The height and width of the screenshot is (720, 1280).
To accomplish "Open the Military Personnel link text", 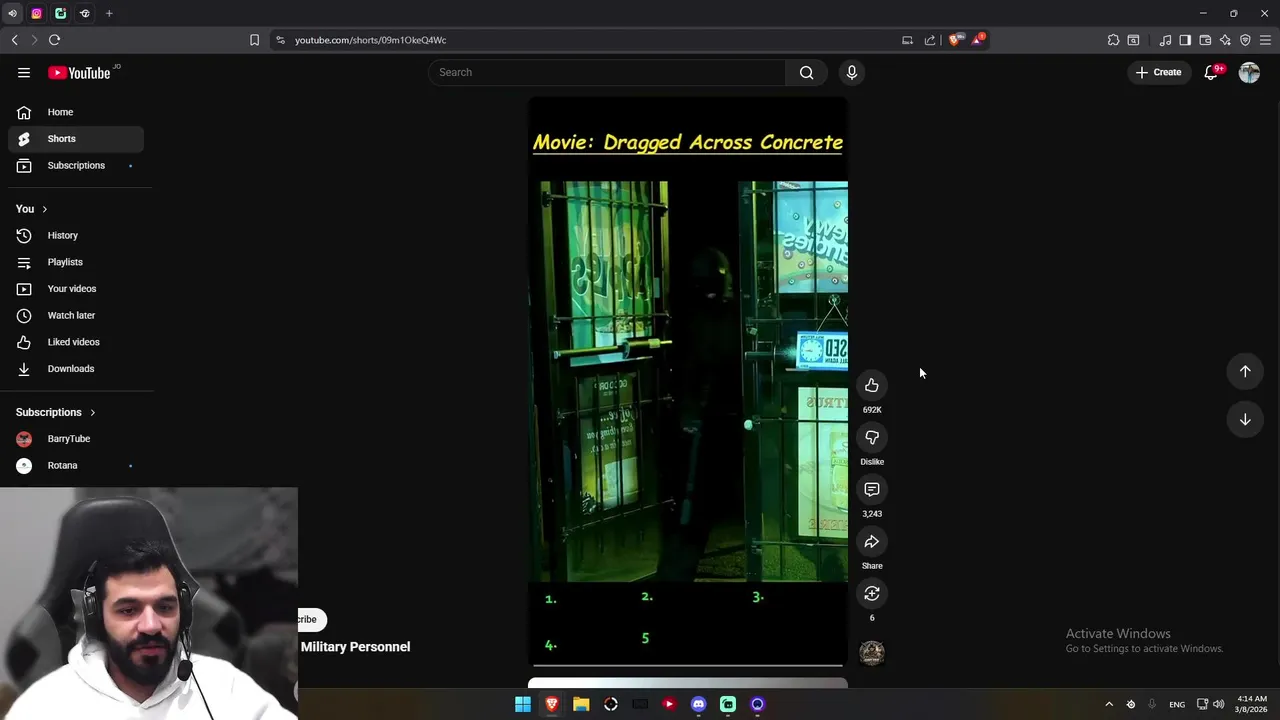I will (x=355, y=647).
